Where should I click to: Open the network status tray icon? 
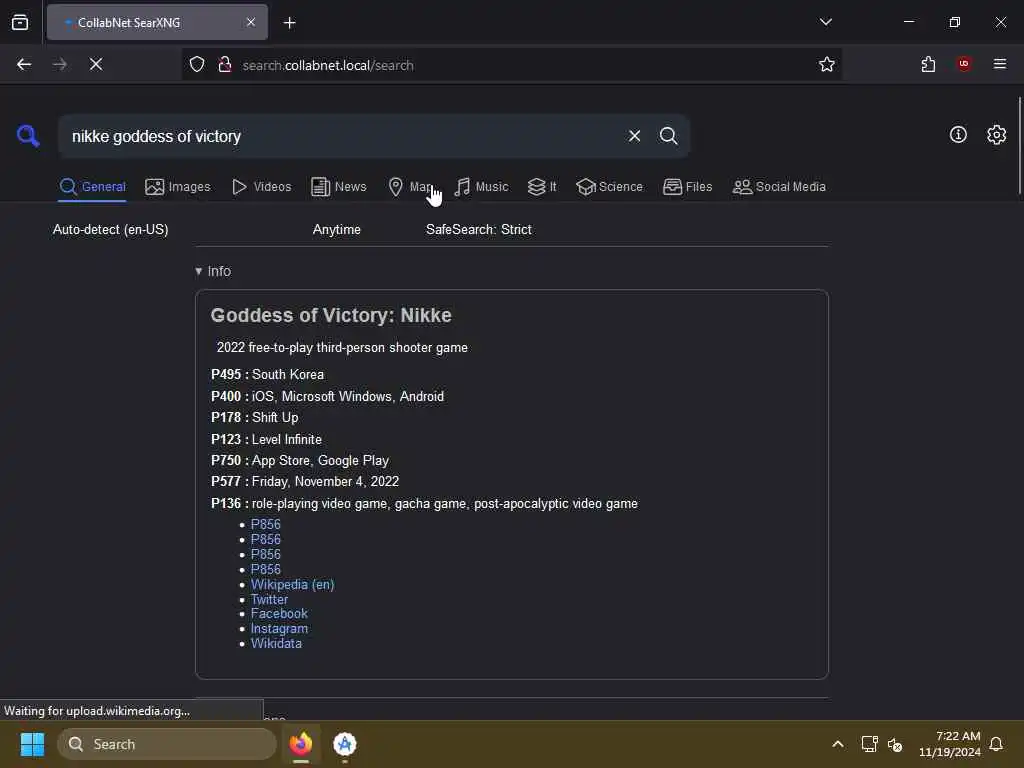tap(869, 744)
